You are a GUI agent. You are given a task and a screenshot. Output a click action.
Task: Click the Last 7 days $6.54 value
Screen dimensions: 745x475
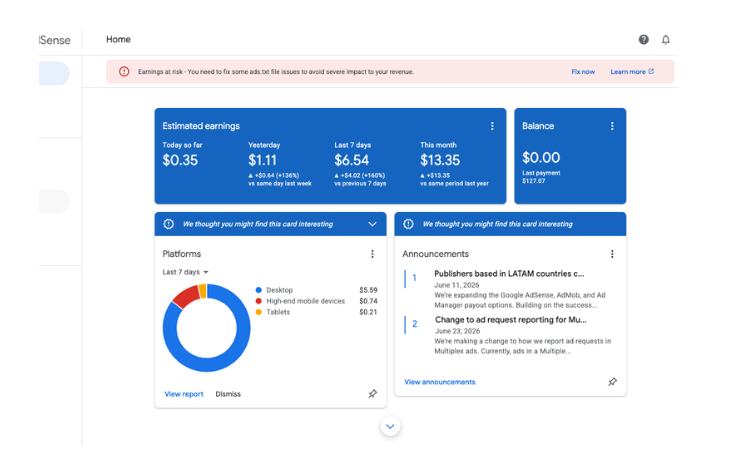tap(352, 160)
